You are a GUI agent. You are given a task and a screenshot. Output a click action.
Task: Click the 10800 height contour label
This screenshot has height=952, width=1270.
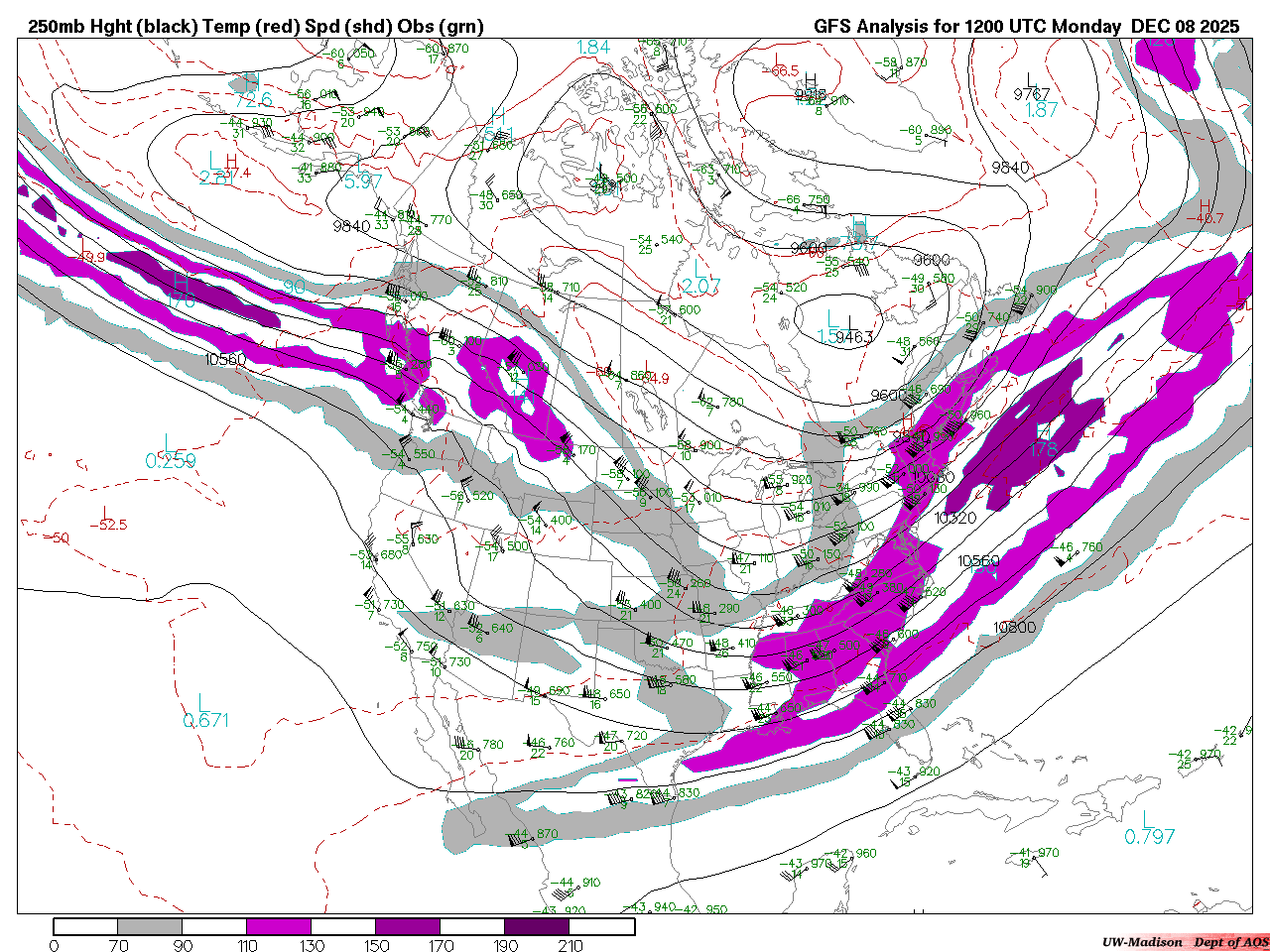[x=1014, y=628]
